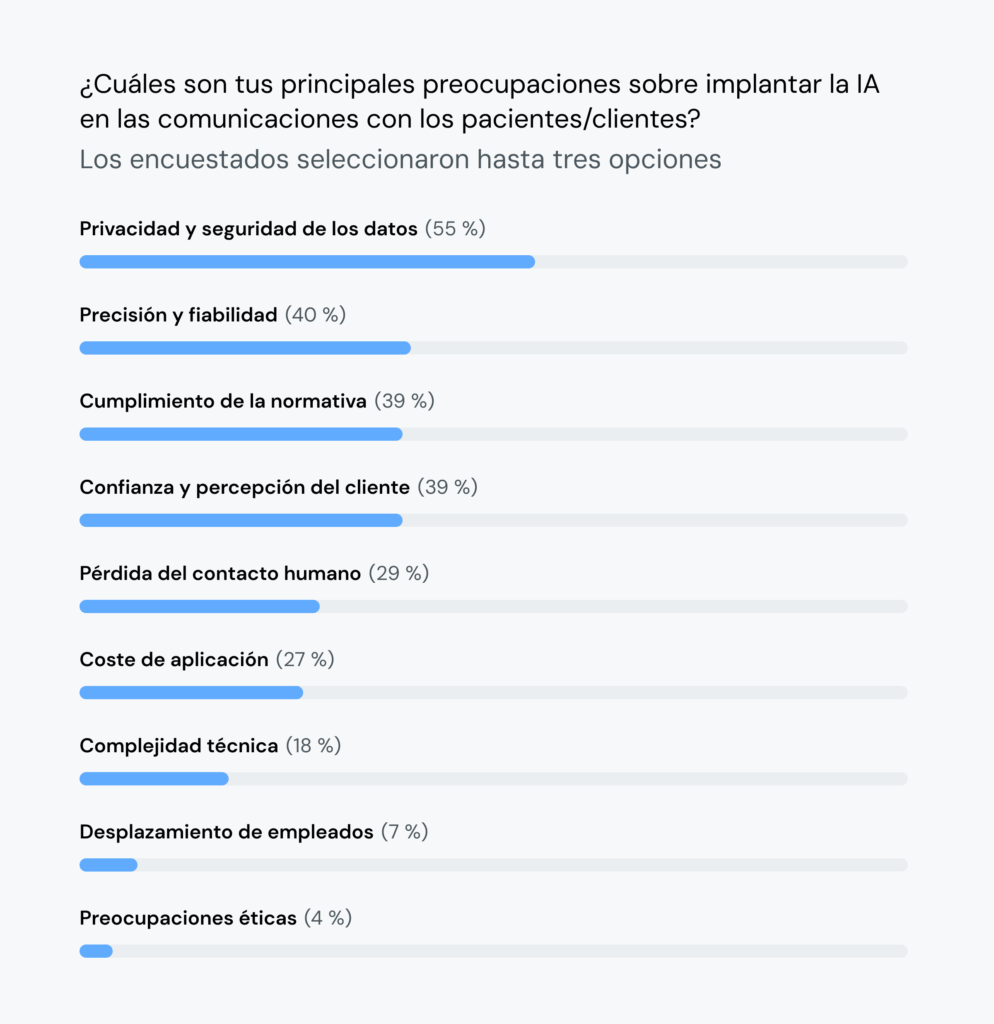
Task: Select the 'Coste de aplicación' label
Action: 174,659
